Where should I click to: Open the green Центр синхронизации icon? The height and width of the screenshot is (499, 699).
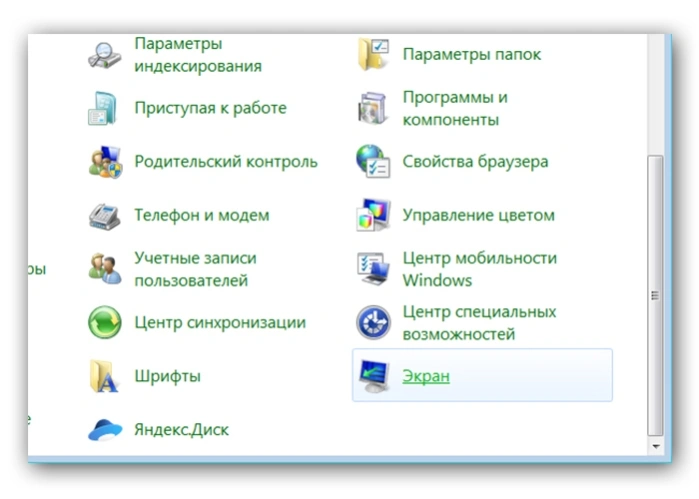(105, 322)
